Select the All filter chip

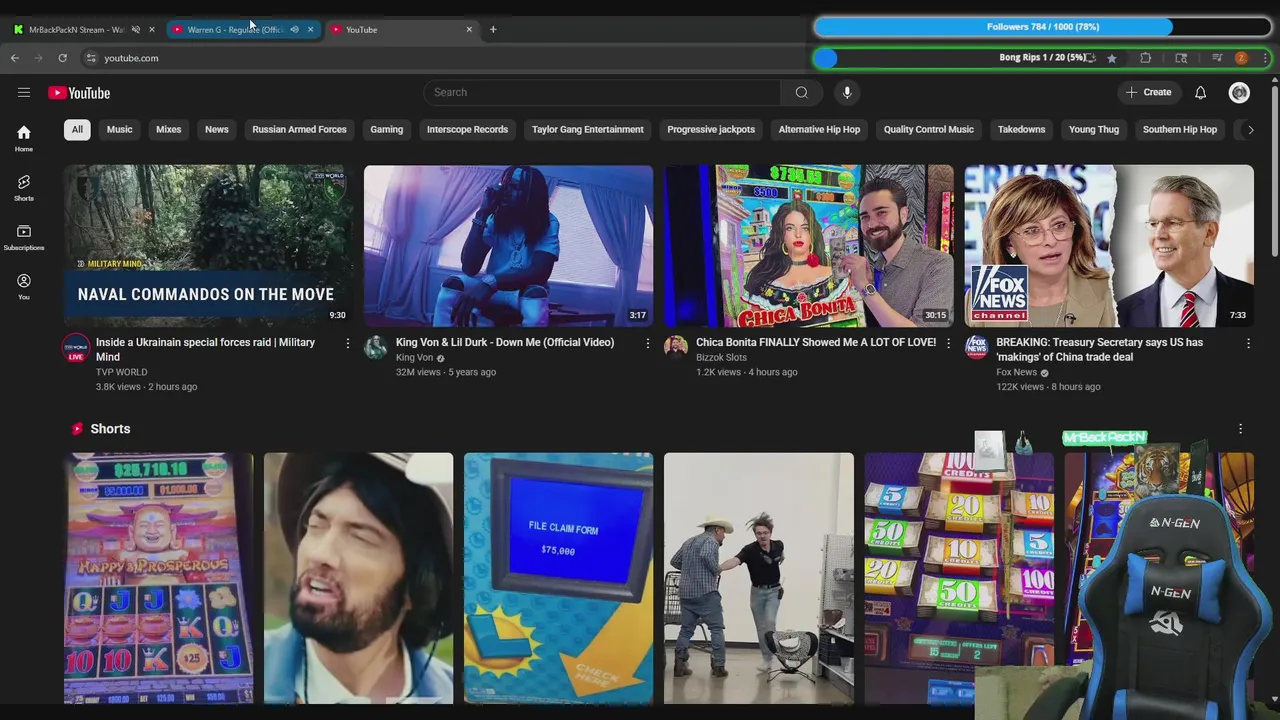point(77,129)
